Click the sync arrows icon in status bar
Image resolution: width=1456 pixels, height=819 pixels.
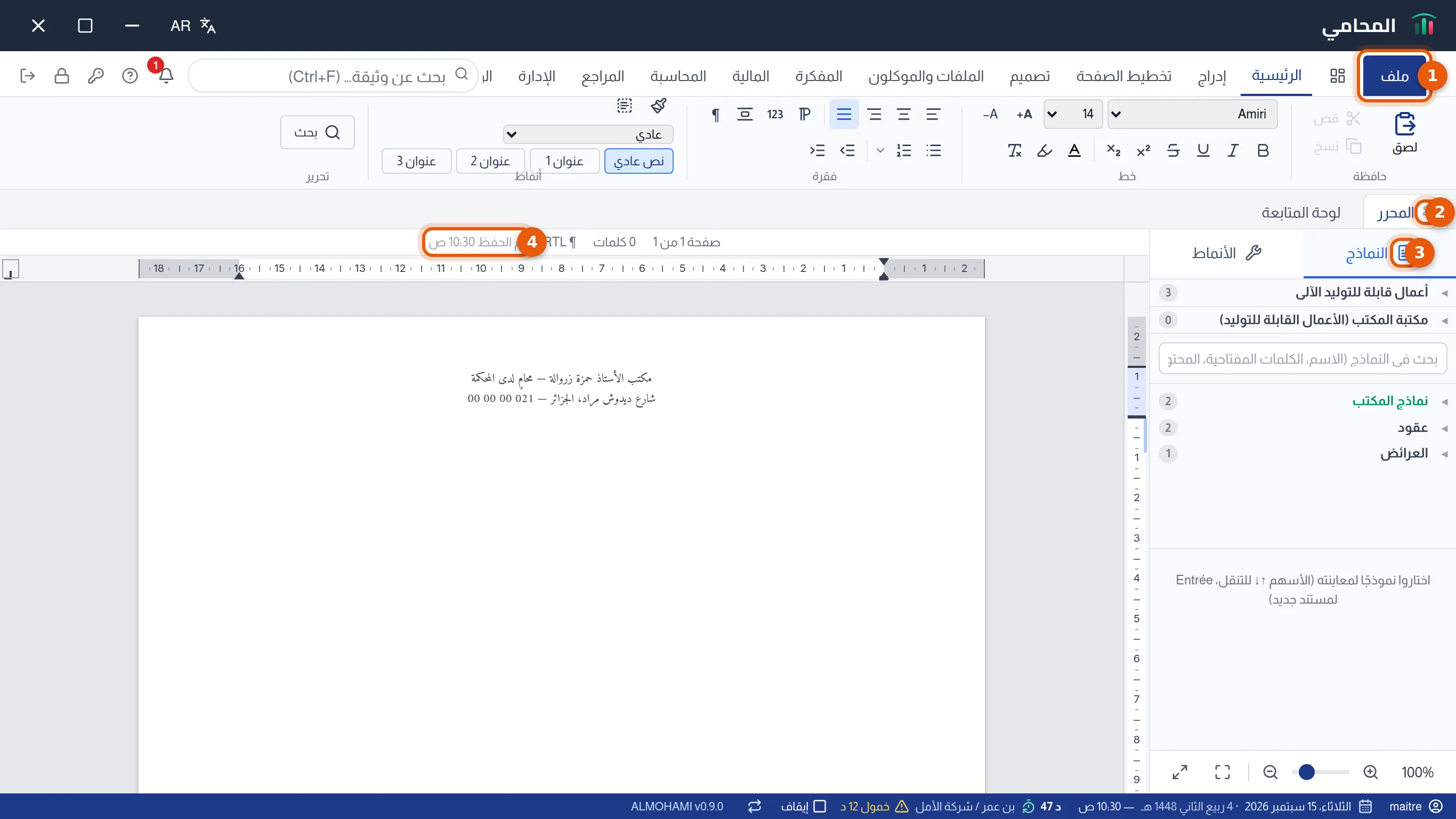click(755, 806)
